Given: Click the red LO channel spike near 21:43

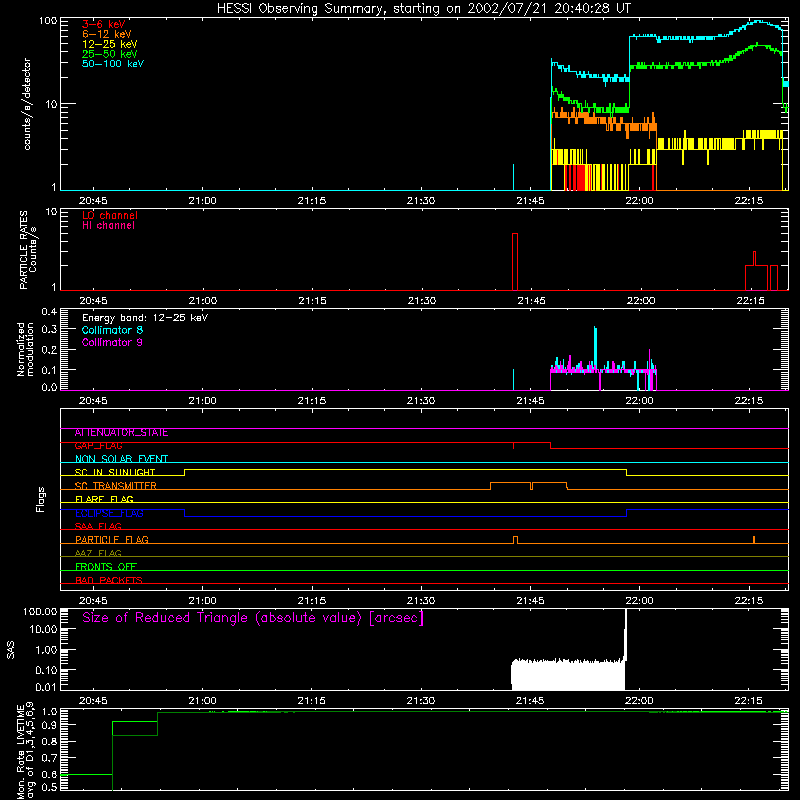Looking at the screenshot, I should pyautogui.click(x=515, y=262).
